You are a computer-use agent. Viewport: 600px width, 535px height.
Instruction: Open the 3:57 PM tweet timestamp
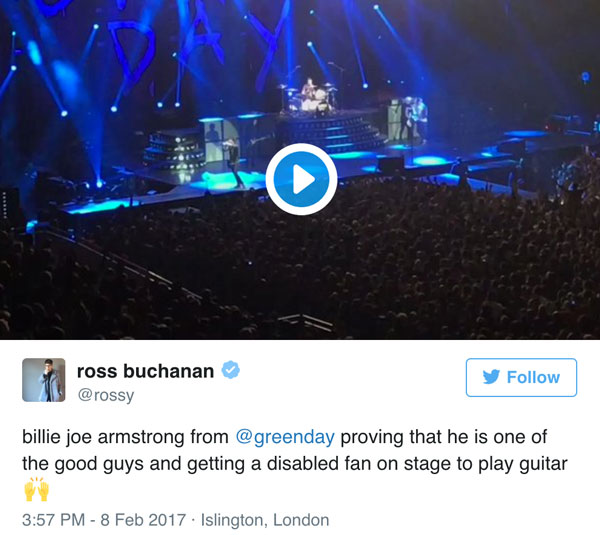click(x=54, y=520)
